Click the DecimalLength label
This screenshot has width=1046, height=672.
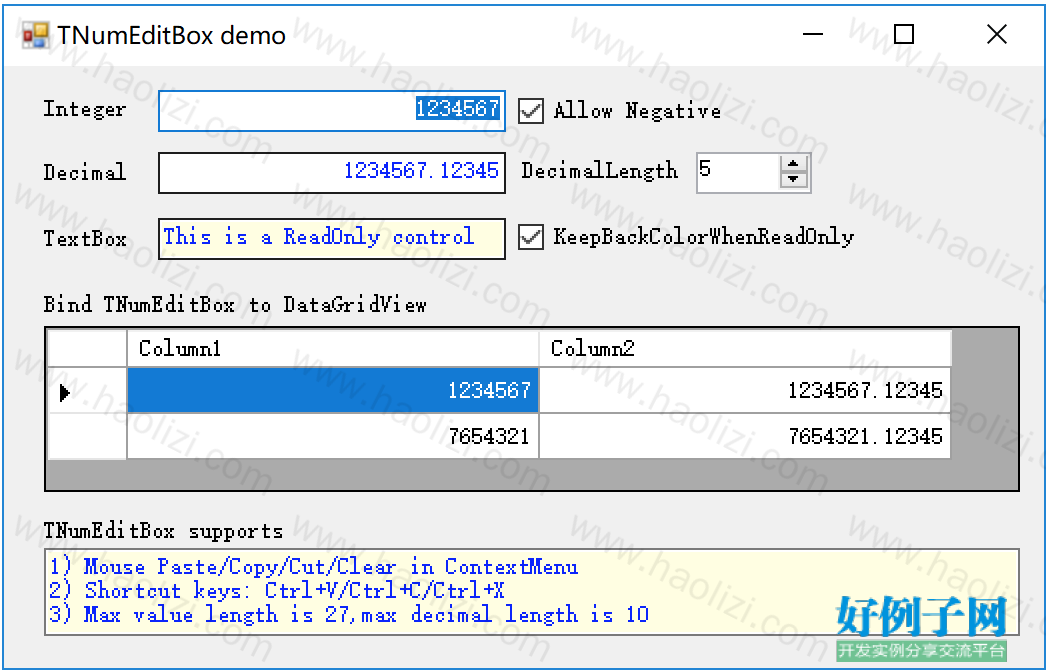tap(599, 171)
